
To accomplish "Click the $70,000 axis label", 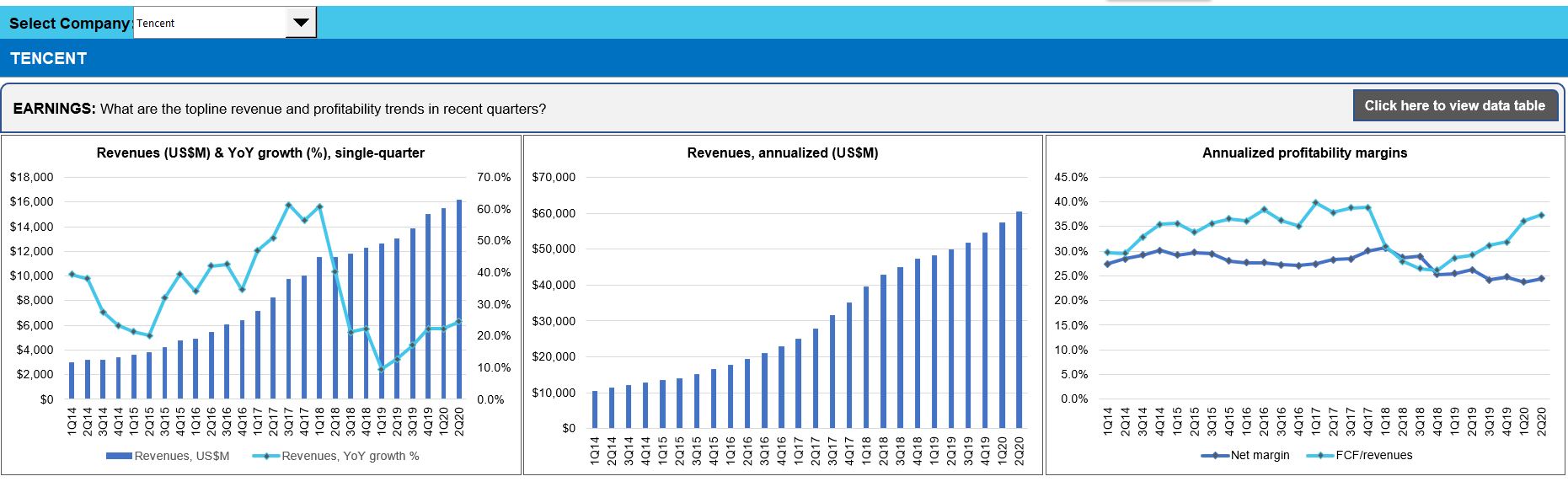I will [554, 177].
